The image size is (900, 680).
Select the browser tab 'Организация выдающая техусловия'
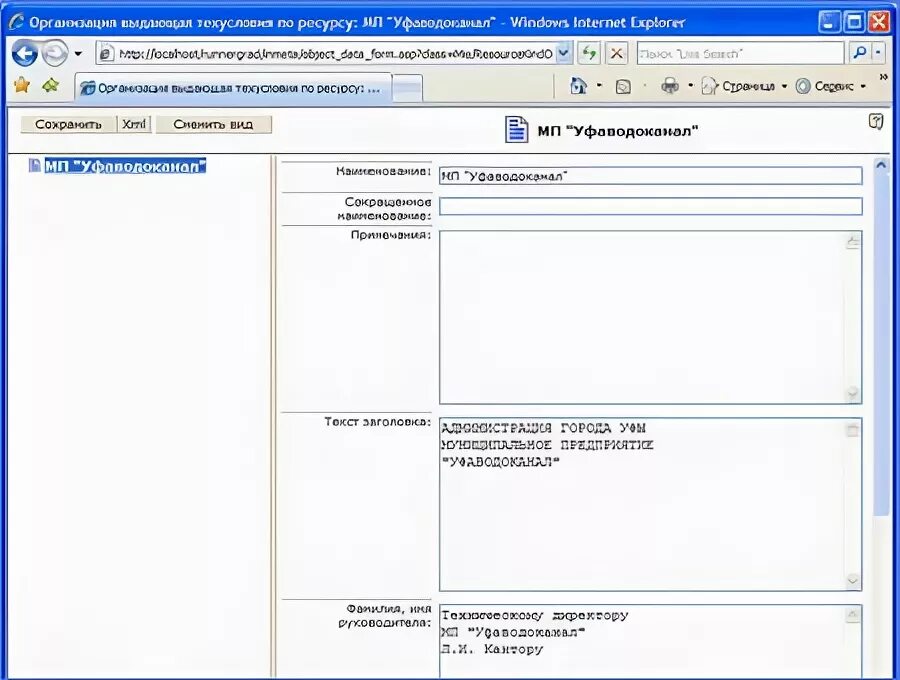tap(233, 88)
